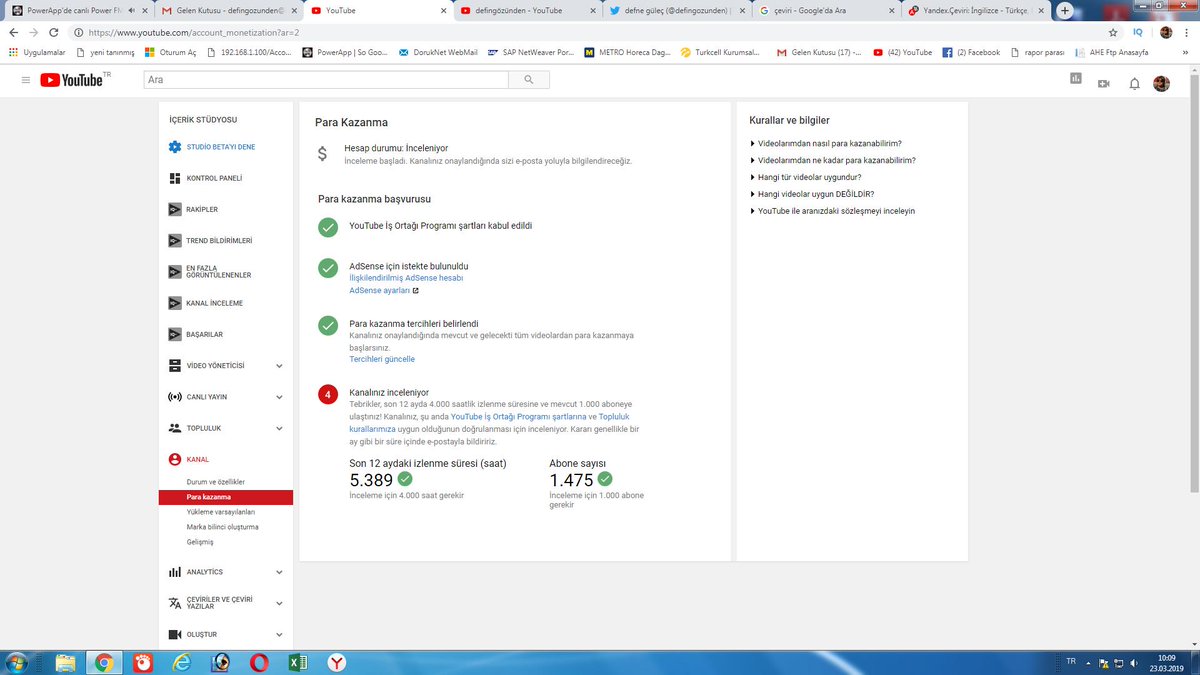The image size is (1200, 675).
Task: Click the Canlı Yayın broadcast icon
Action: [x=175, y=397]
